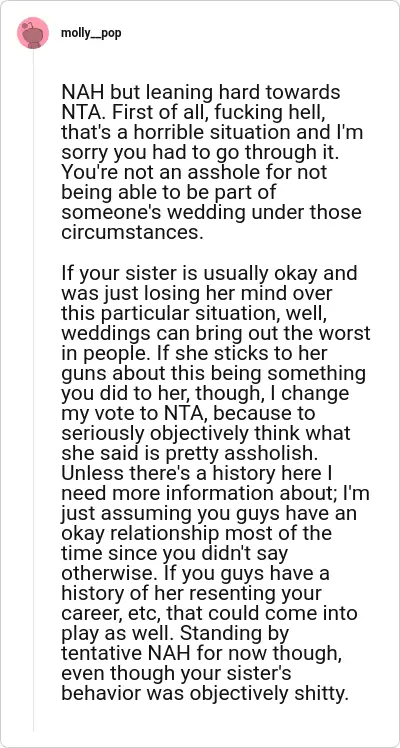Viewport: 400px width, 748px height.
Task: Select the phrase "was just losing her mind over"
Action: click(x=196, y=294)
